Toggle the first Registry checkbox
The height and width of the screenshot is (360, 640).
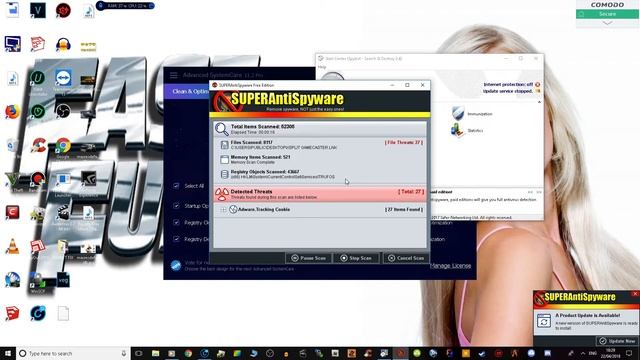coord(176,222)
